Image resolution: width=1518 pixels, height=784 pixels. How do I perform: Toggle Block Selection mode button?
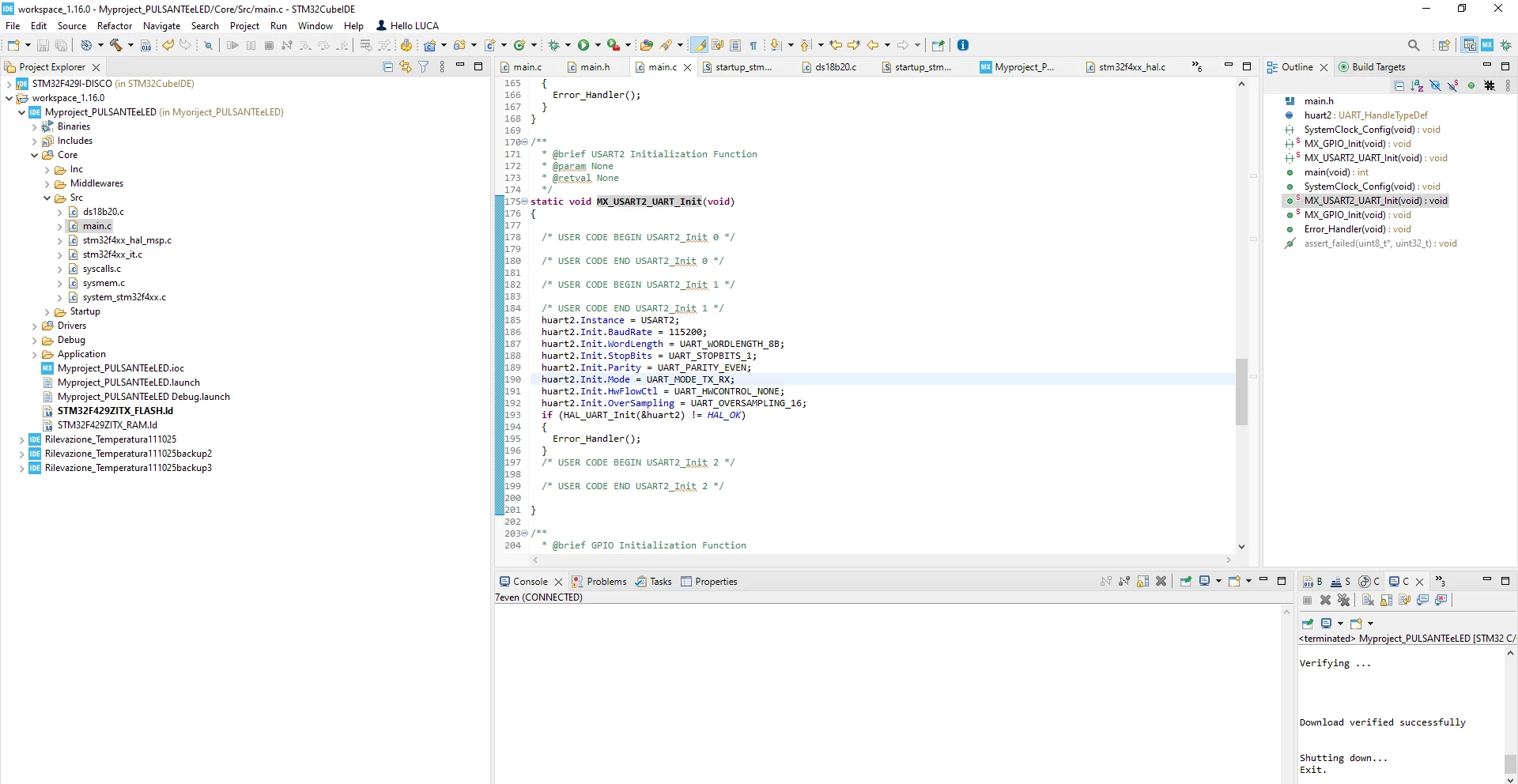(735, 45)
